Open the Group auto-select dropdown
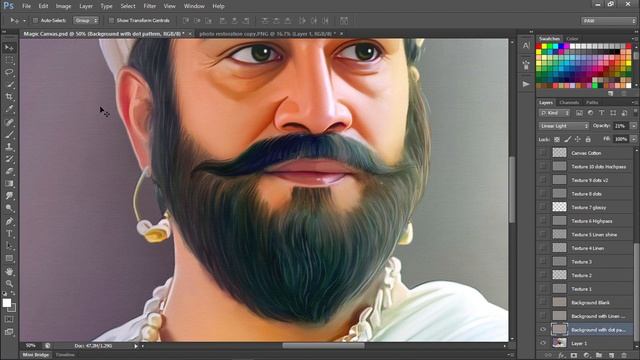Screen dimensions: 640x360 pyautogui.click(x=86, y=20)
